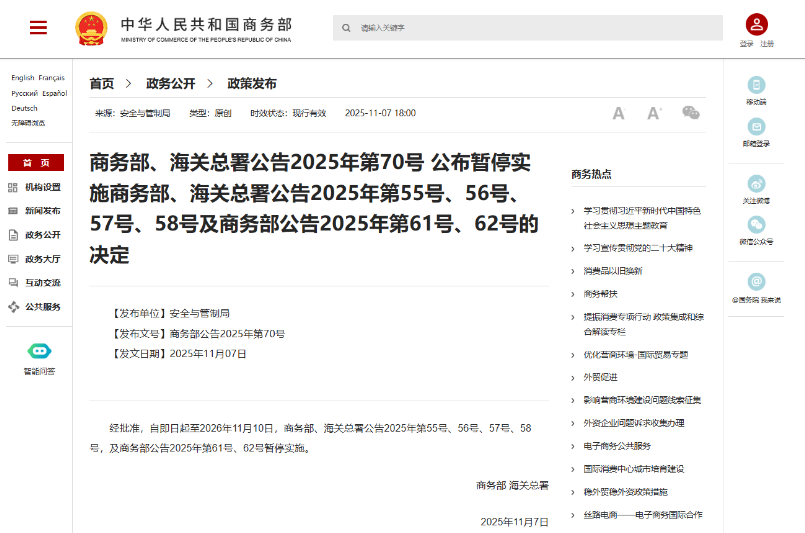Open hot topic 国际消费中心城市培育建设
This screenshot has height=533, width=805.
634,469
